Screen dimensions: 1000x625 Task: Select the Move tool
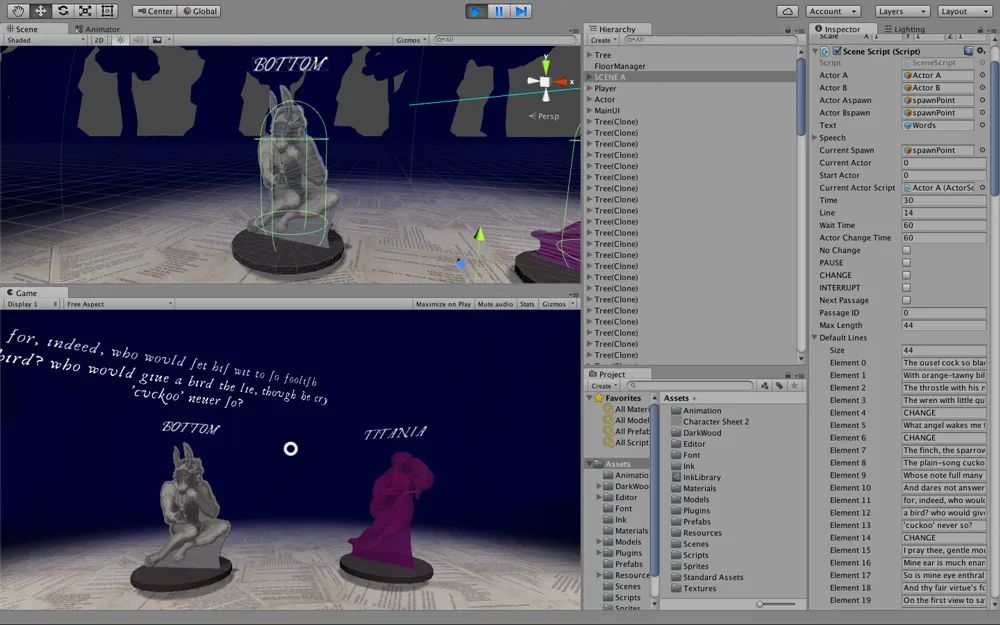(x=40, y=11)
